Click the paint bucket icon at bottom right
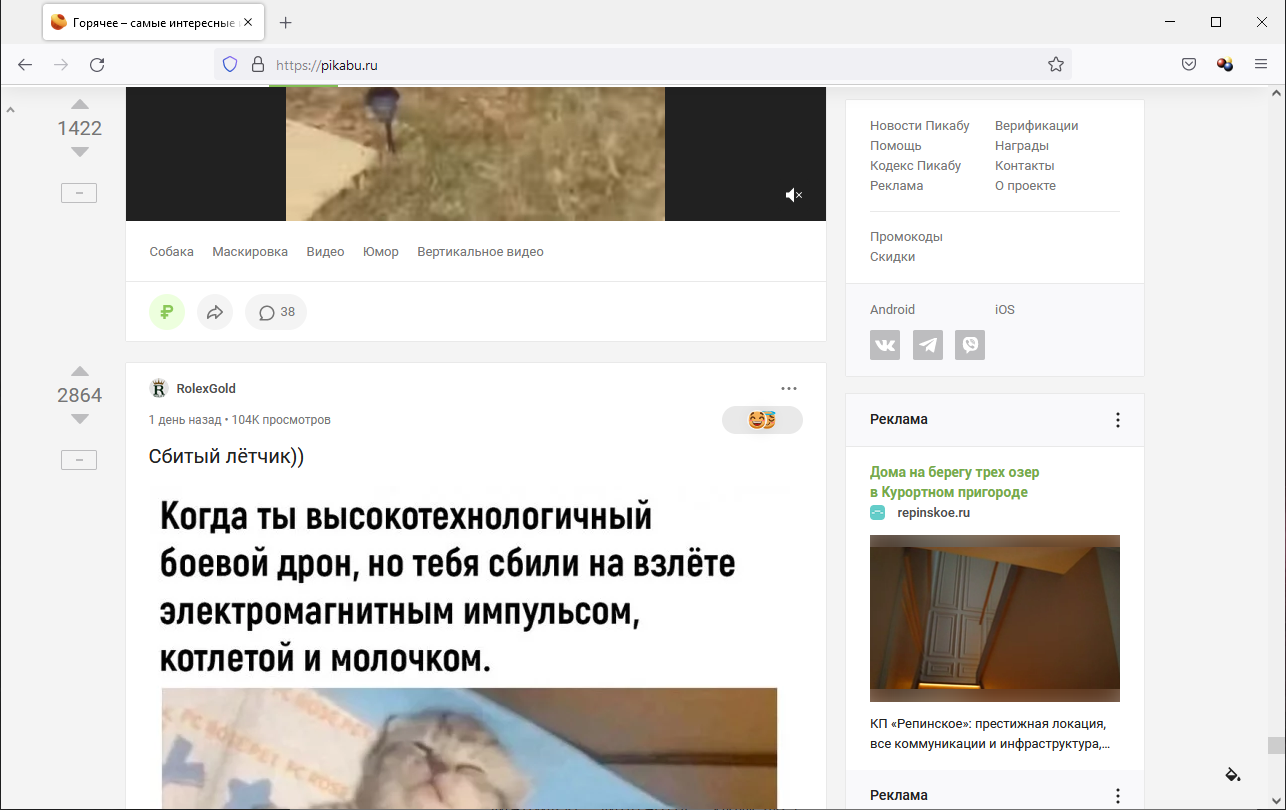 [x=1233, y=774]
